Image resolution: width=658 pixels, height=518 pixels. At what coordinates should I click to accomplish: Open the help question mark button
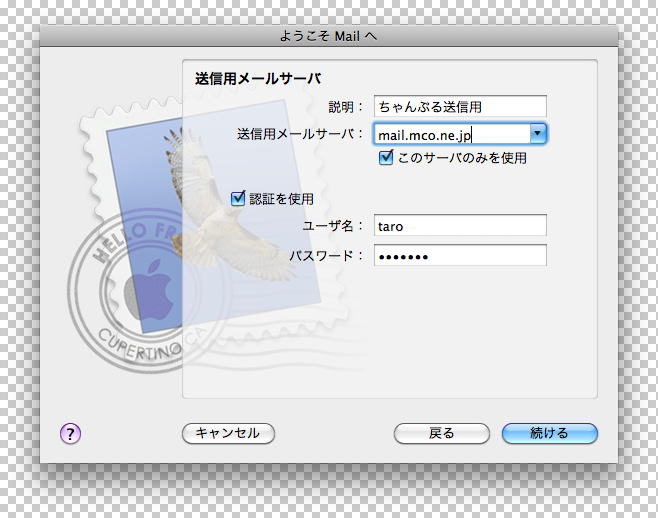click(70, 433)
